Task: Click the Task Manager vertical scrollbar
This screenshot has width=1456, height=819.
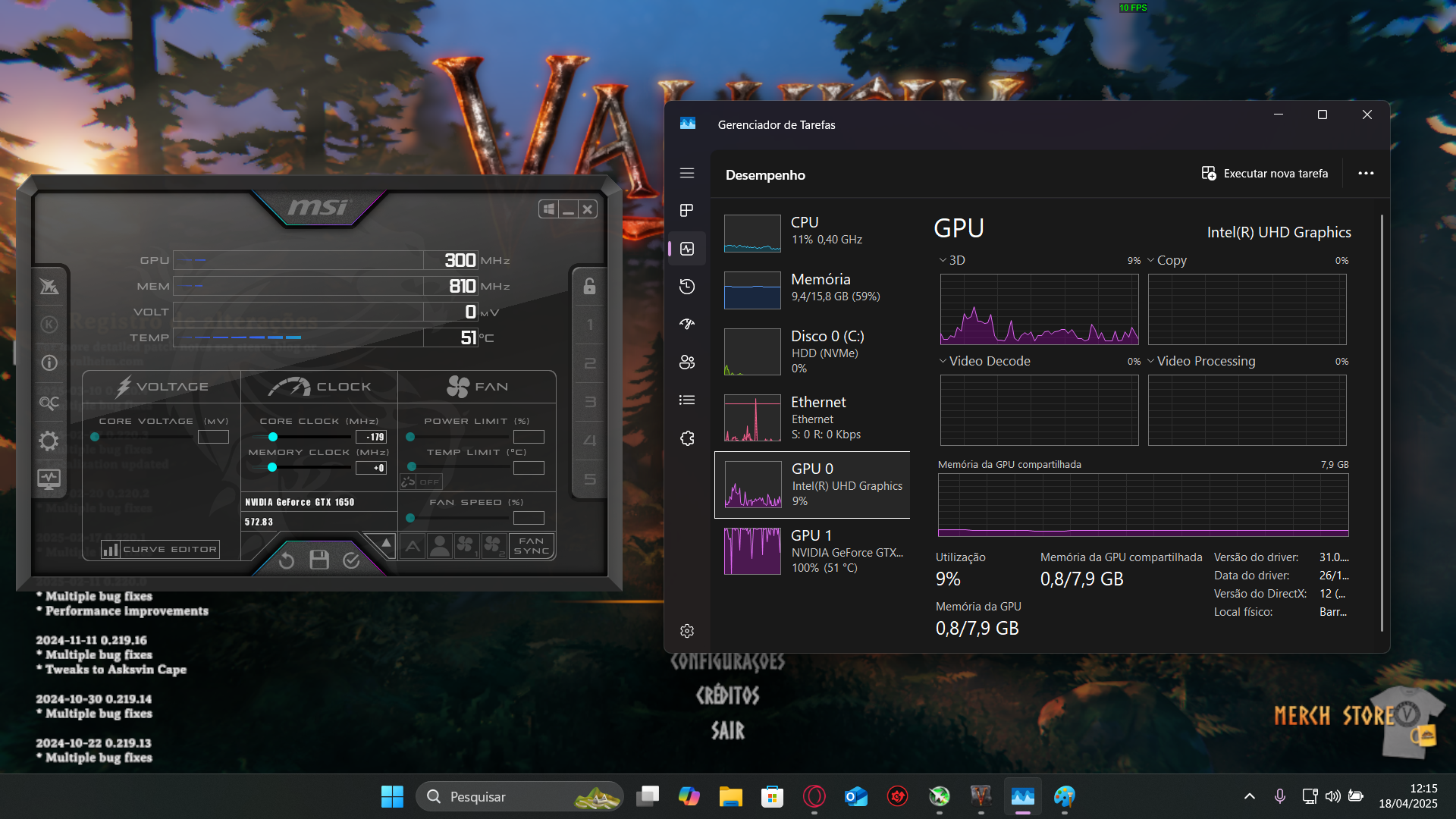Action: pos(1382,422)
